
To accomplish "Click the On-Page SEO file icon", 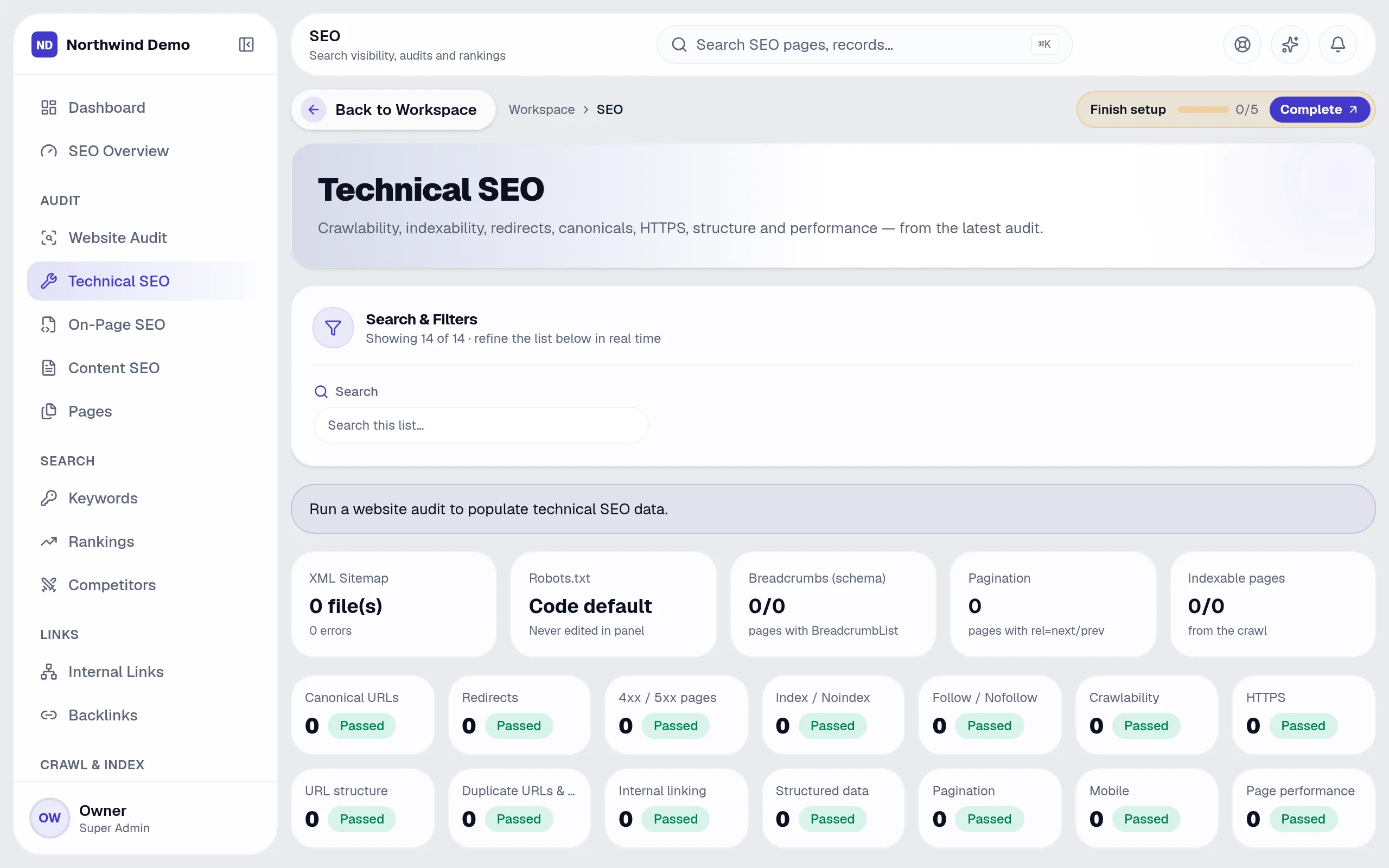I will click(49, 324).
